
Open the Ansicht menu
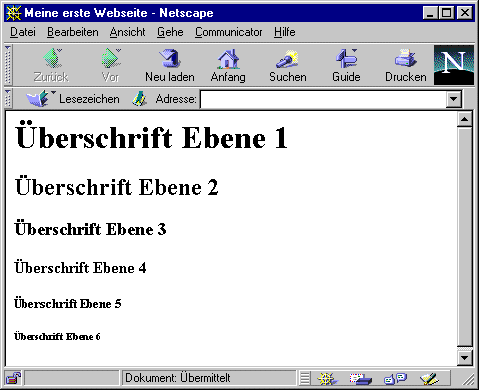coord(127,32)
